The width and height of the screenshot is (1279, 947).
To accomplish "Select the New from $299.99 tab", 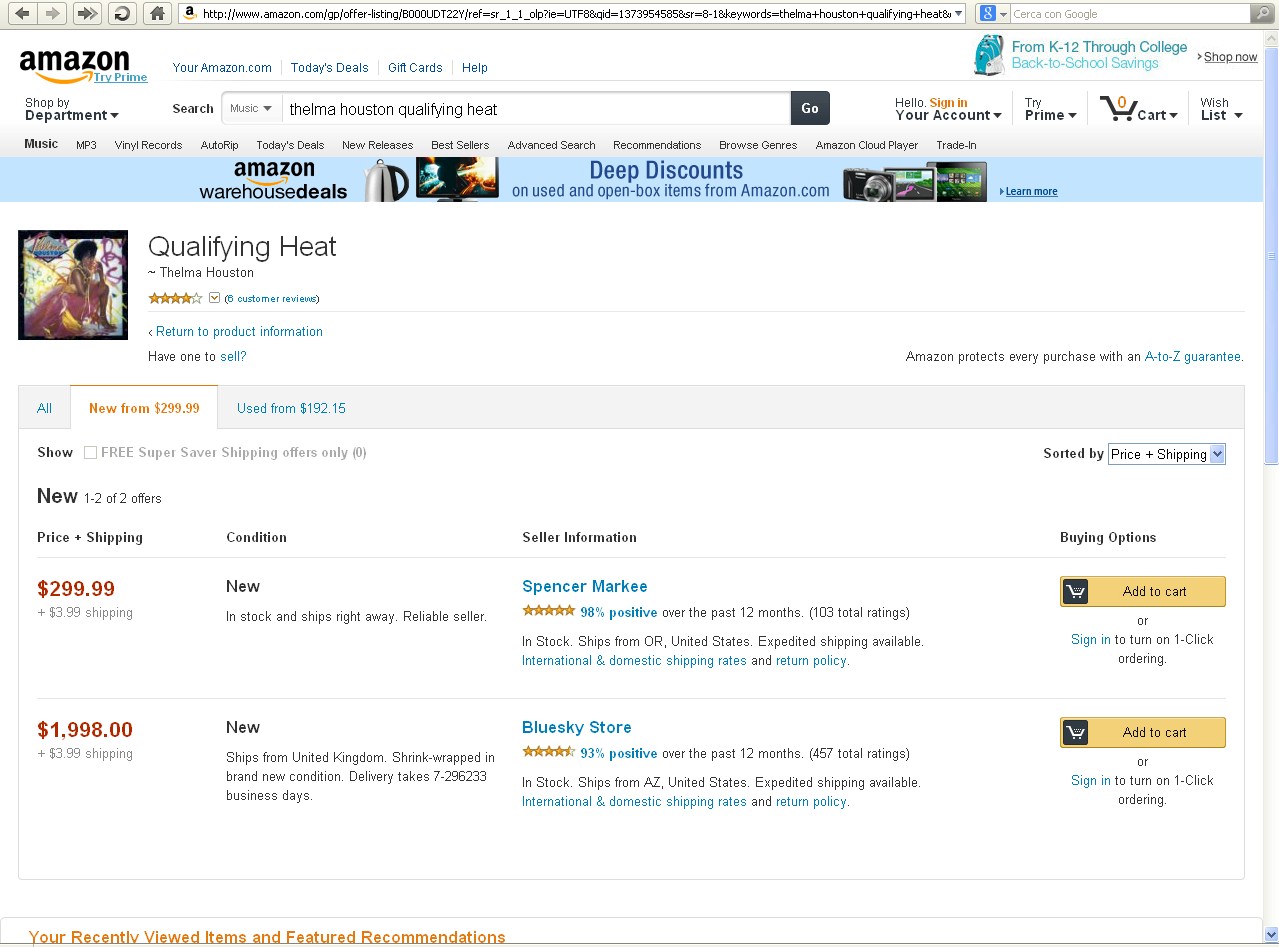I will click(144, 408).
